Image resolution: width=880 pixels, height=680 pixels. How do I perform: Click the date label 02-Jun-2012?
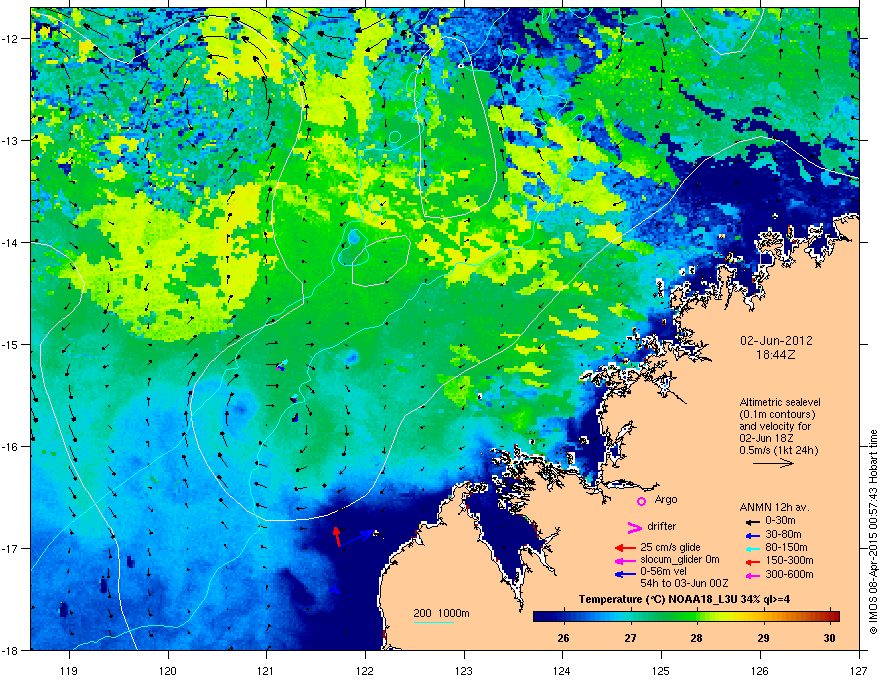point(776,341)
